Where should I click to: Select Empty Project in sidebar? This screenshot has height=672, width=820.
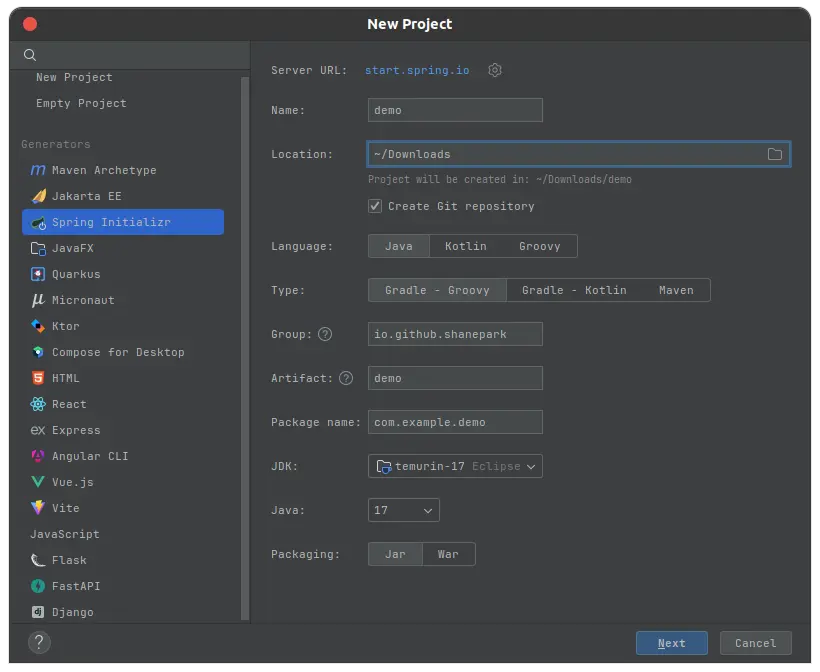tap(81, 104)
